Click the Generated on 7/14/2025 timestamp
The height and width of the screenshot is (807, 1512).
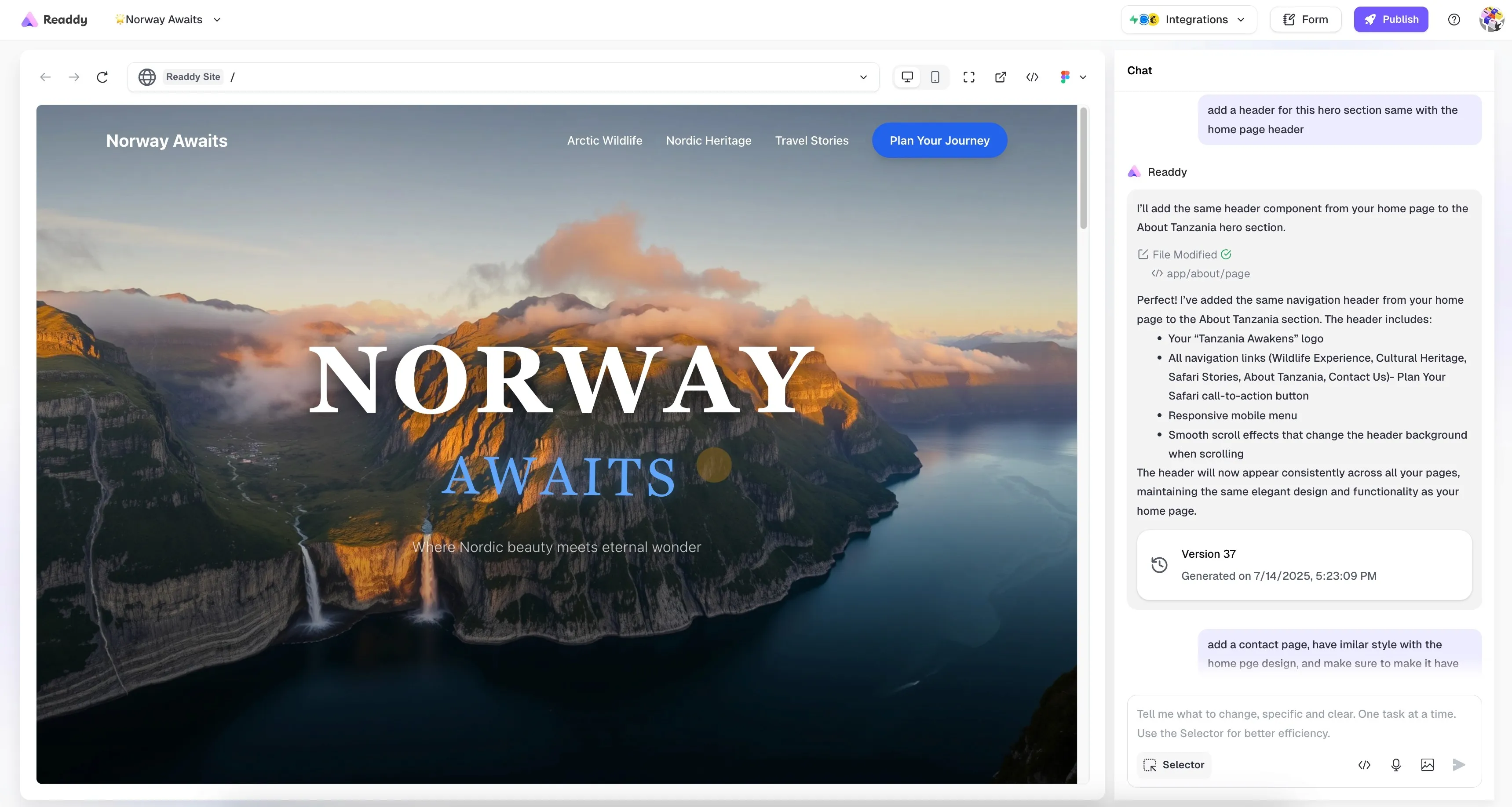tap(1278, 576)
